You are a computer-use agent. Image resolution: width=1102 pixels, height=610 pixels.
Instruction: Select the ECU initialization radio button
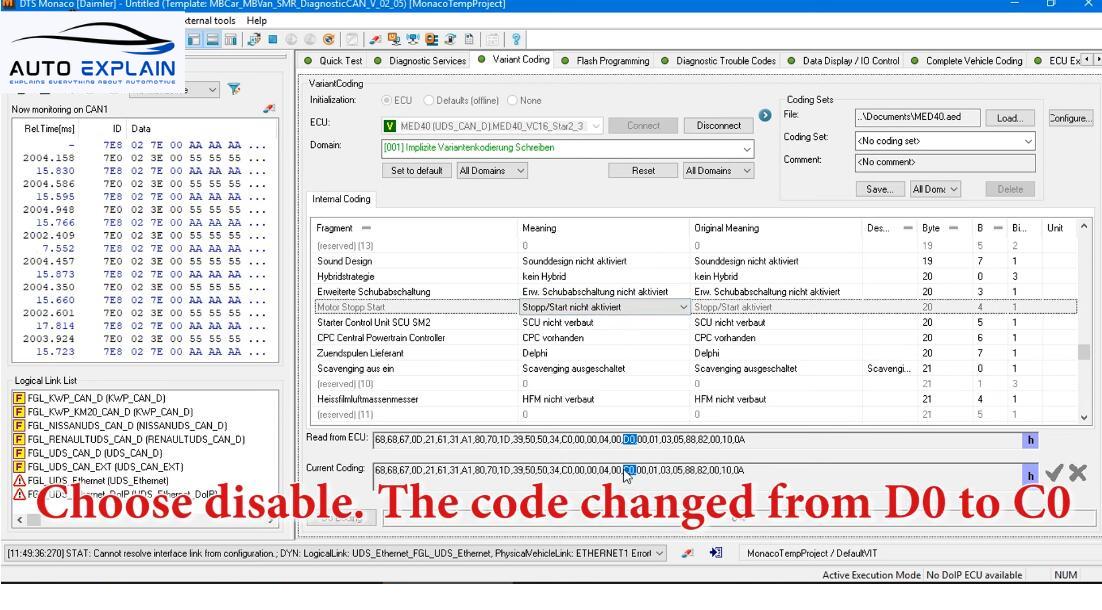pyautogui.click(x=387, y=100)
